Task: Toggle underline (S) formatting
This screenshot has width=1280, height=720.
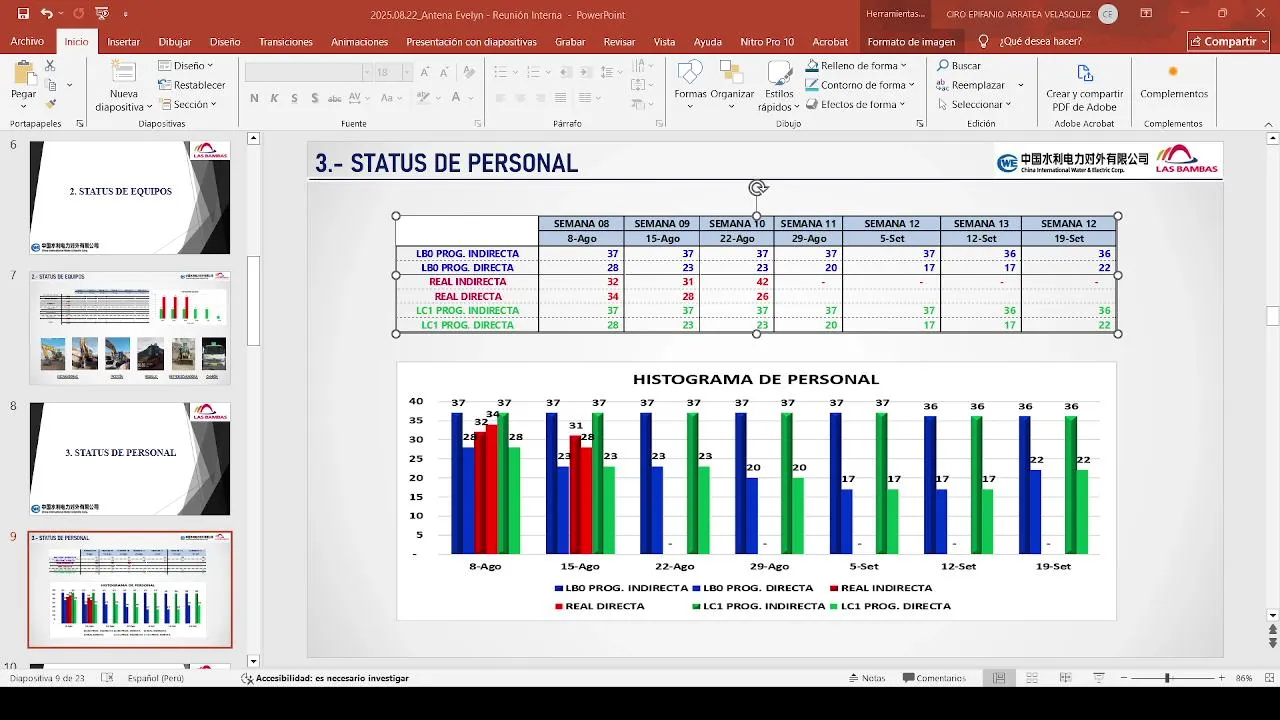Action: 295,98
